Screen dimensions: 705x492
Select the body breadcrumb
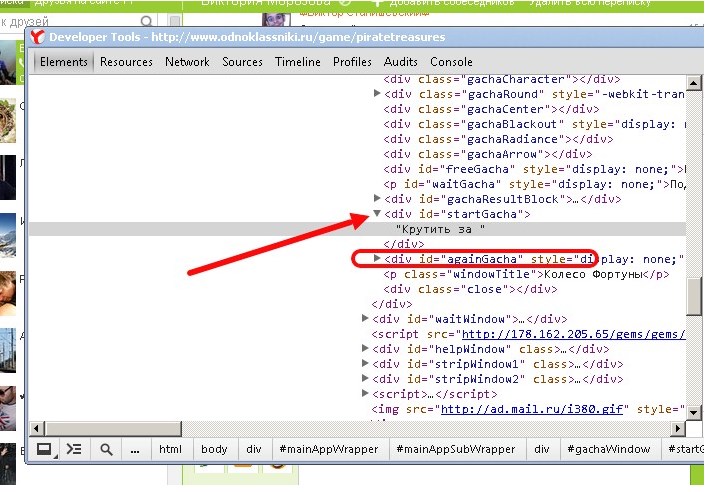(x=214, y=449)
